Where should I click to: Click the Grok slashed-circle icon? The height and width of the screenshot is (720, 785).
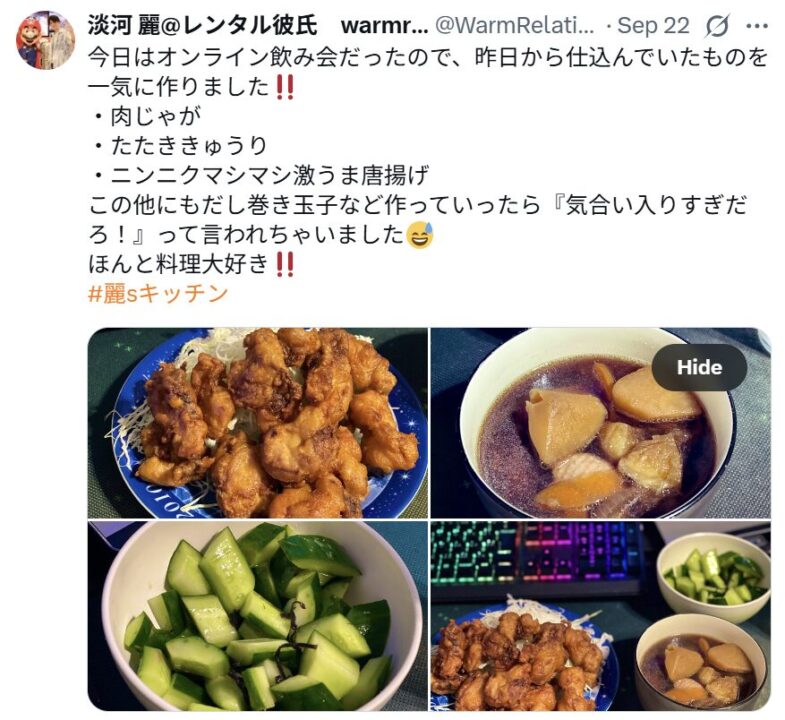tap(717, 26)
